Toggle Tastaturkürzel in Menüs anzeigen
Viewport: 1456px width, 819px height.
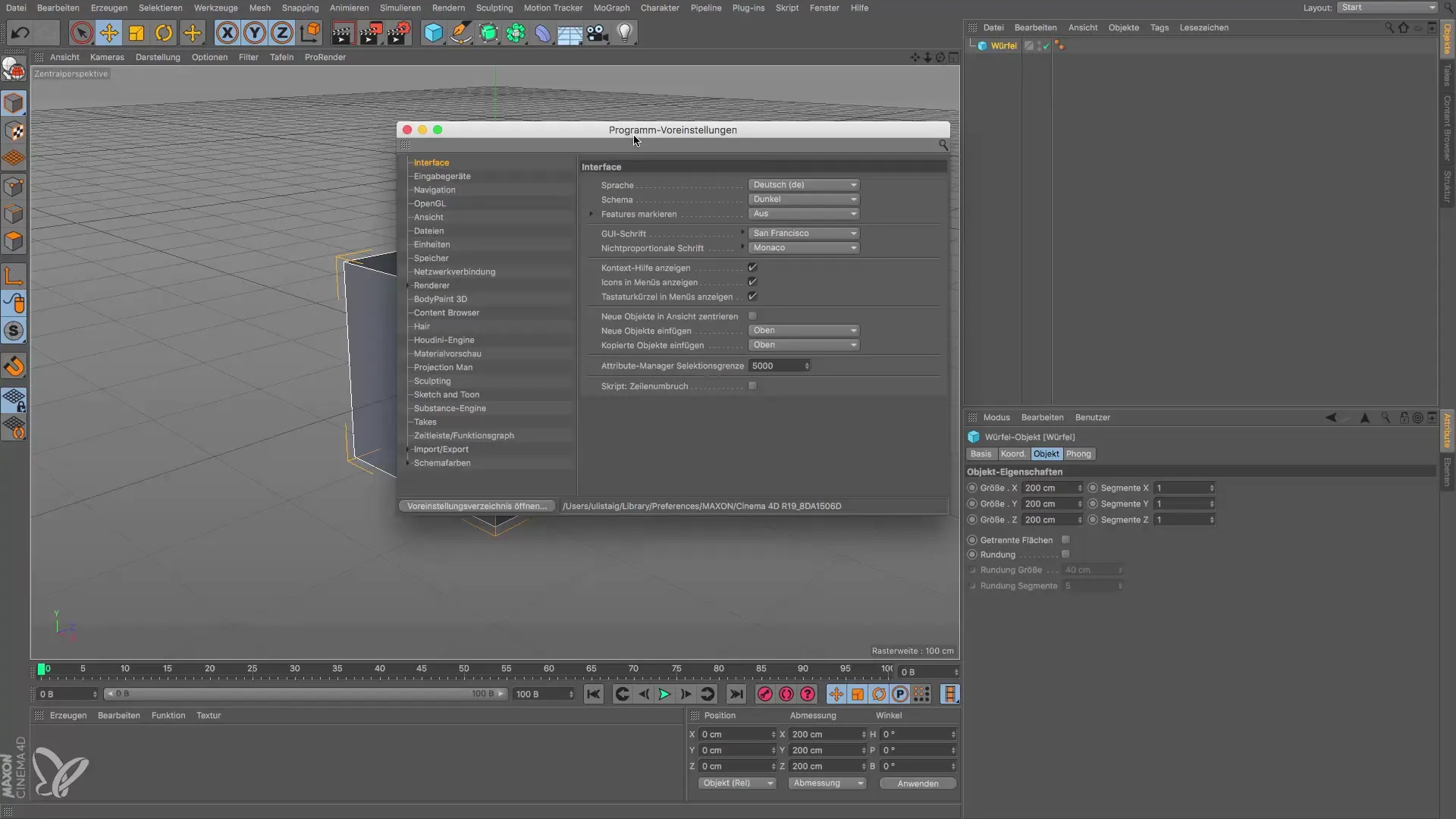[x=752, y=297]
